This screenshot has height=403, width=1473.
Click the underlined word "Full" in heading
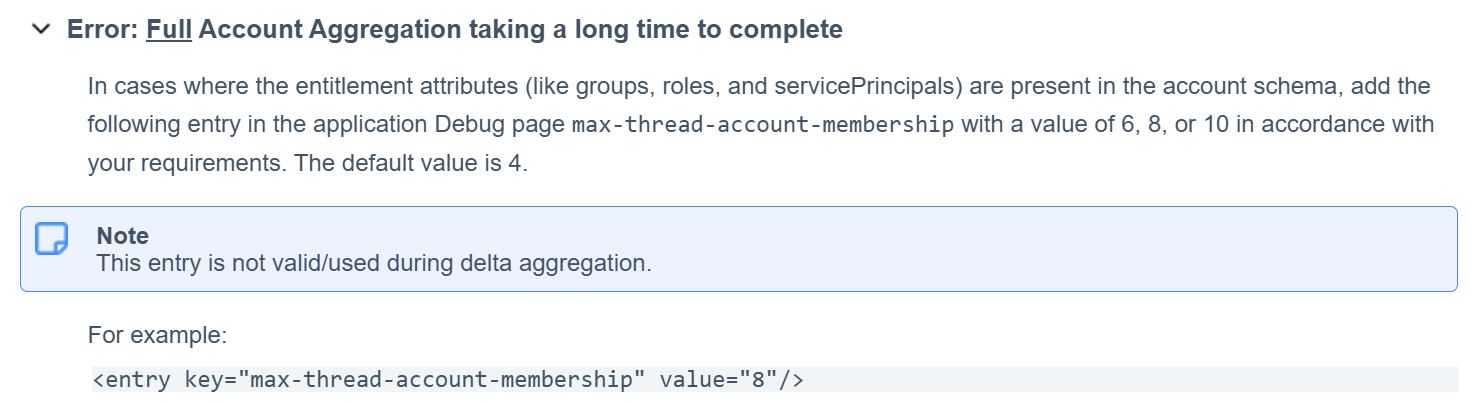pyautogui.click(x=169, y=30)
